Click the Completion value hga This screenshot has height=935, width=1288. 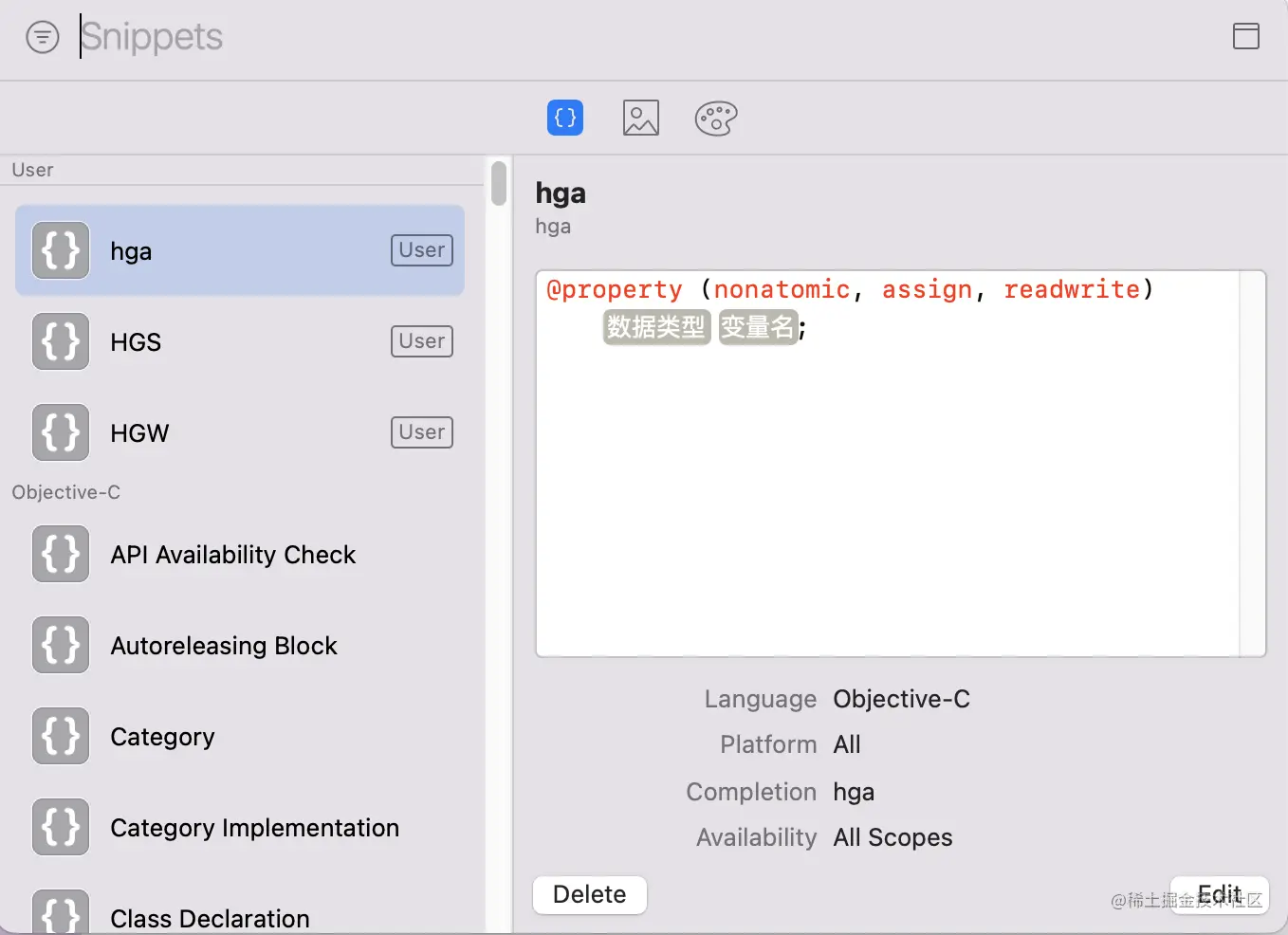[x=854, y=792]
